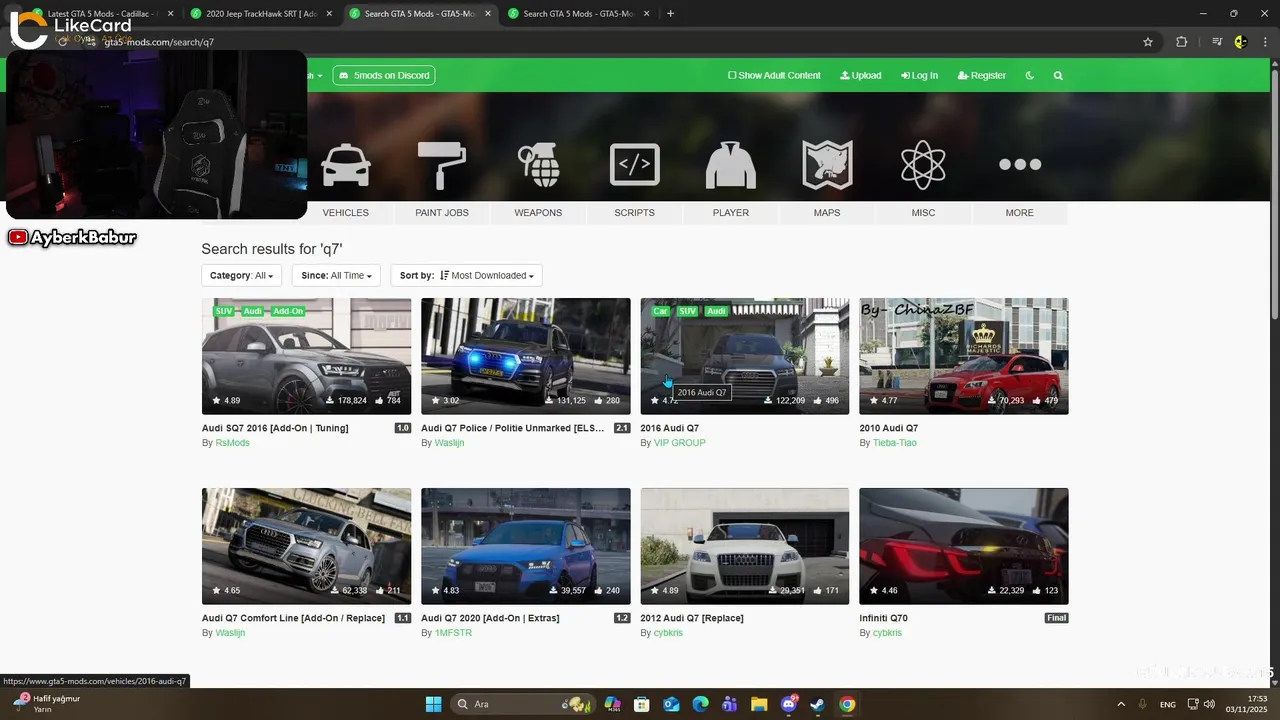
Task: Open Audi Q7 Comfort Line thumbnail
Action: click(306, 546)
